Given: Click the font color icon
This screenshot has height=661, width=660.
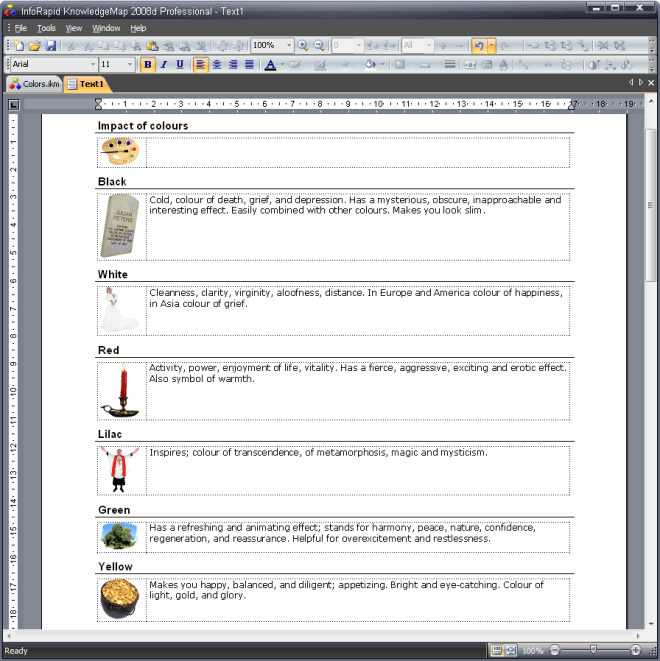Looking at the screenshot, I should click(269, 65).
